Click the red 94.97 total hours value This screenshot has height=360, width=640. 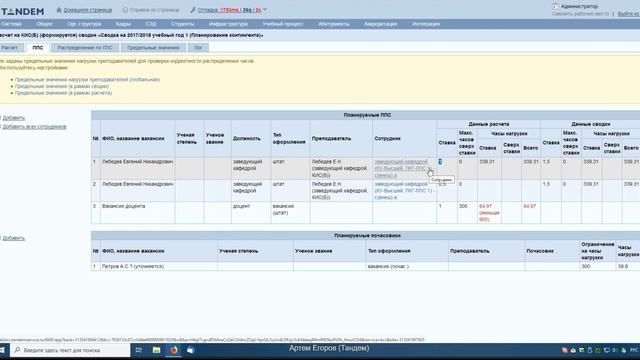[529, 206]
